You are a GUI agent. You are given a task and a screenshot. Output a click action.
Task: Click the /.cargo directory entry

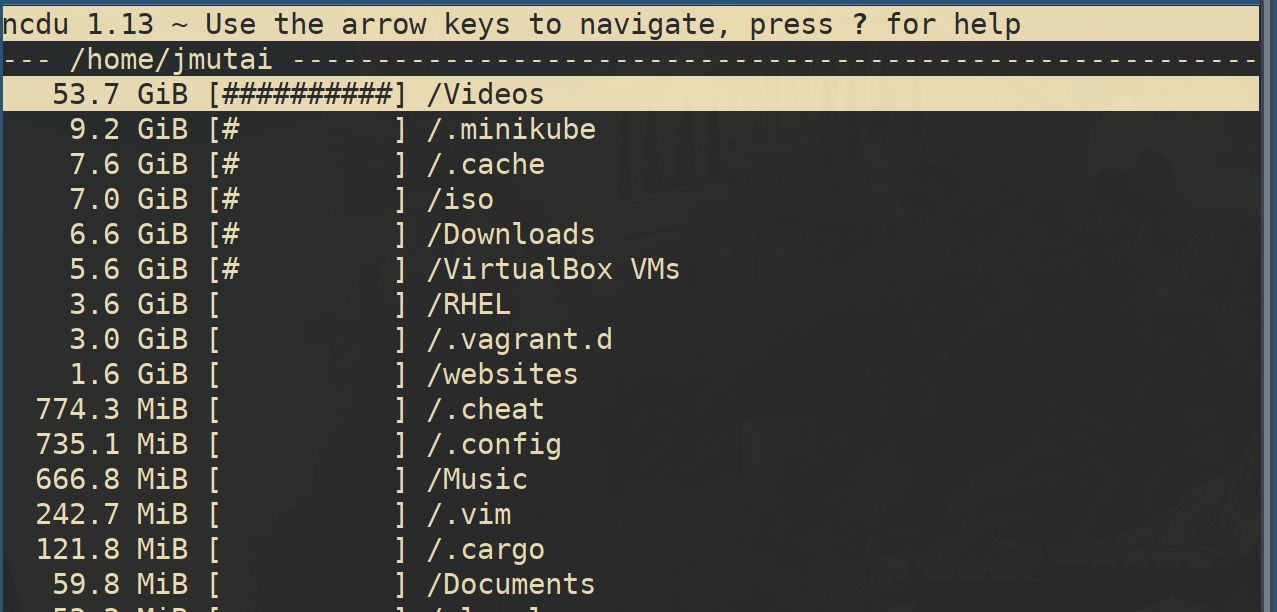point(486,549)
